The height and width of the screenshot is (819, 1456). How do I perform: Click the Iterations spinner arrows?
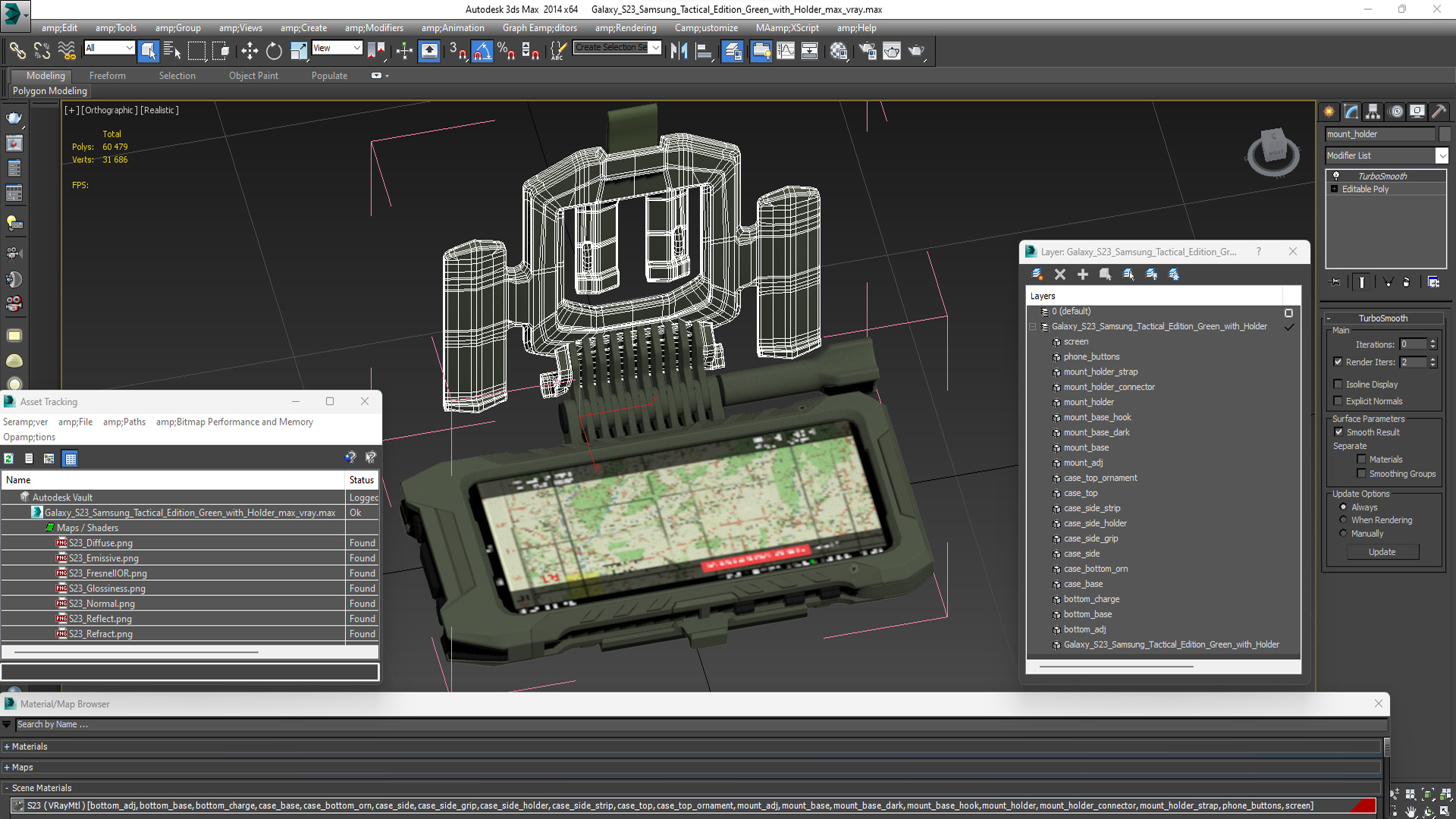1432,344
